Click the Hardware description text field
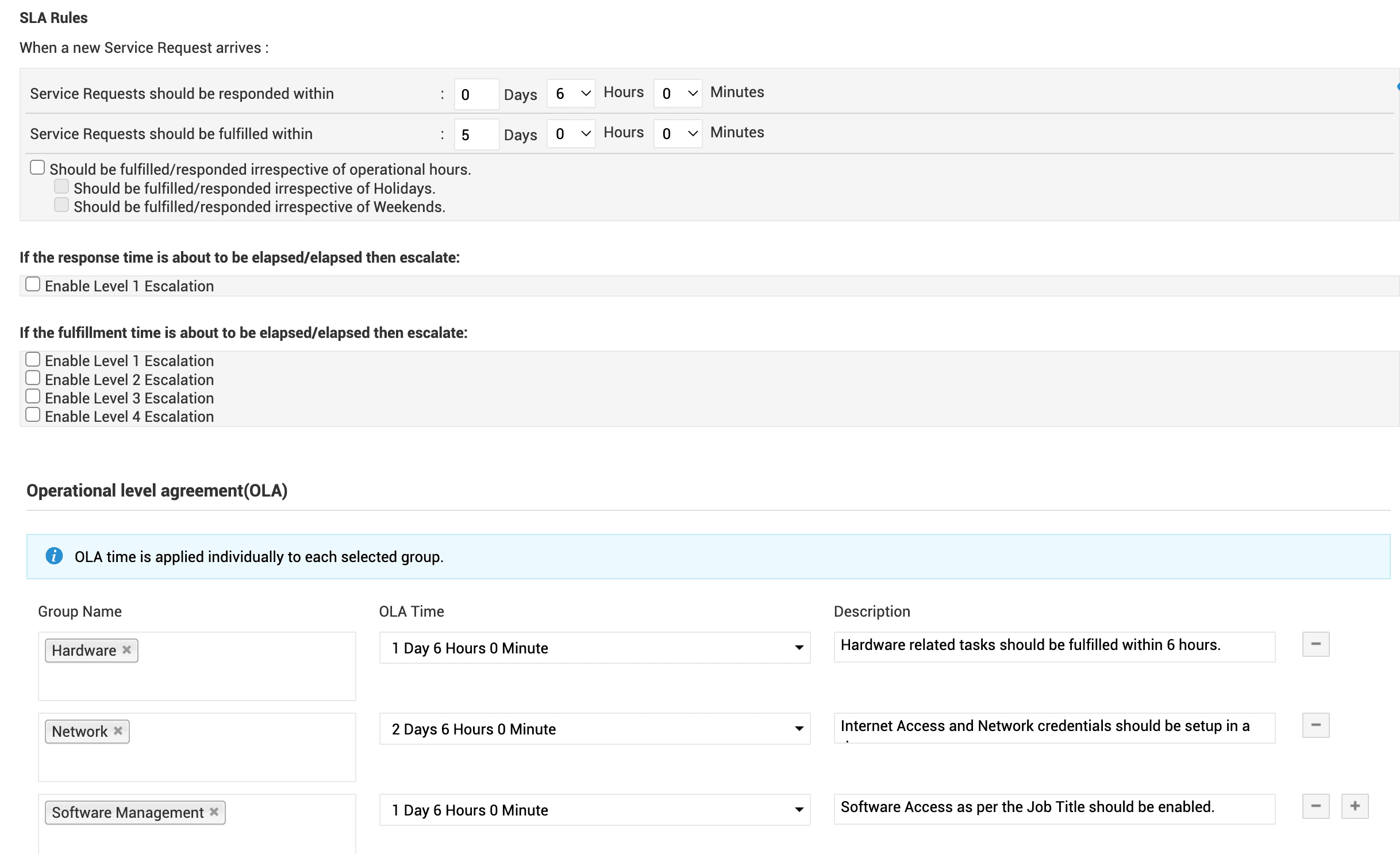This screenshot has height=854, width=1400. (1054, 646)
